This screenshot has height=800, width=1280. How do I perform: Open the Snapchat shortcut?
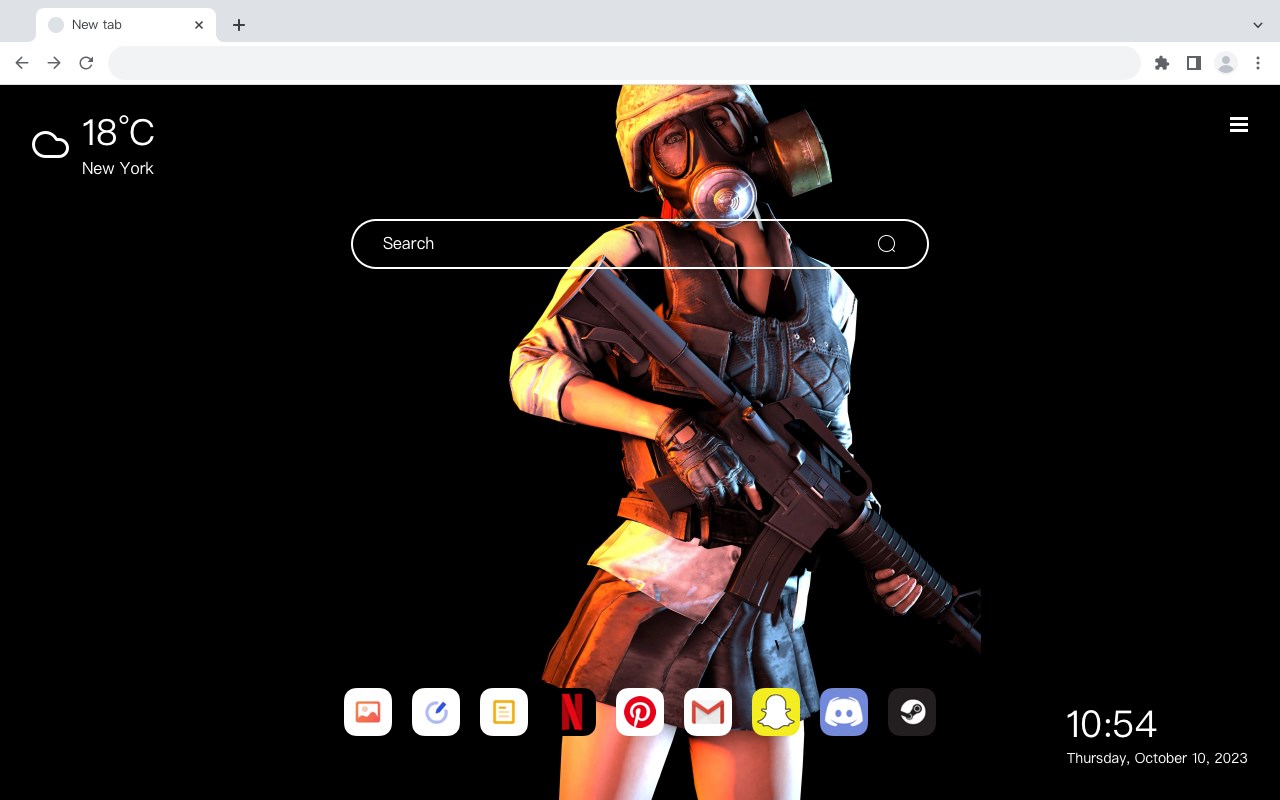(x=776, y=712)
